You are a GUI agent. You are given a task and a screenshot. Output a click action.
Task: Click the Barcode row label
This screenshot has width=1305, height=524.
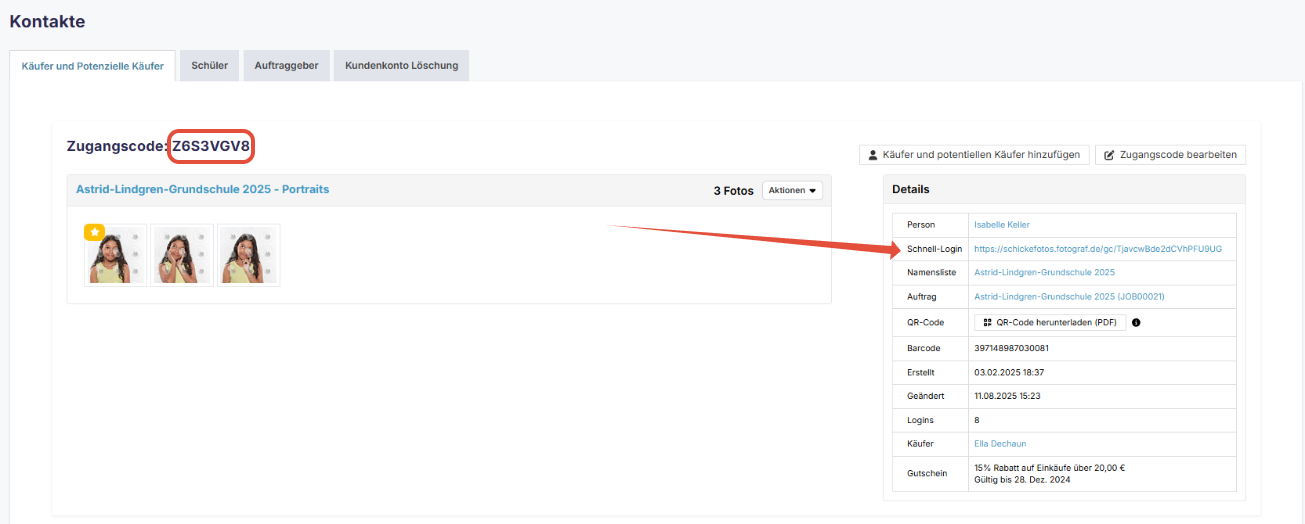[x=923, y=348]
